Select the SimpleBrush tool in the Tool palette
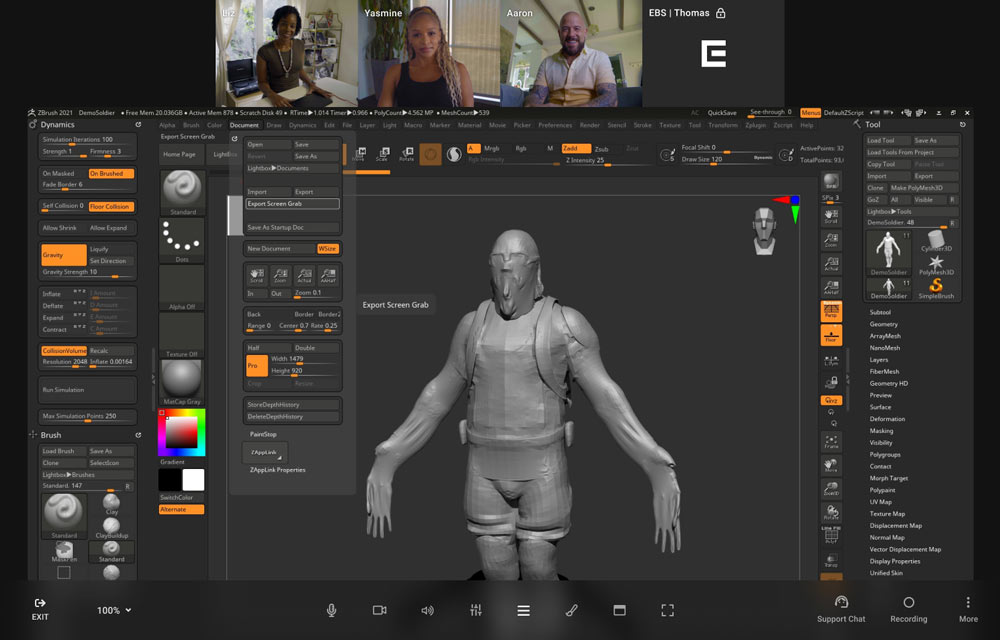Viewport: 1000px width, 640px height. pyautogui.click(x=937, y=286)
